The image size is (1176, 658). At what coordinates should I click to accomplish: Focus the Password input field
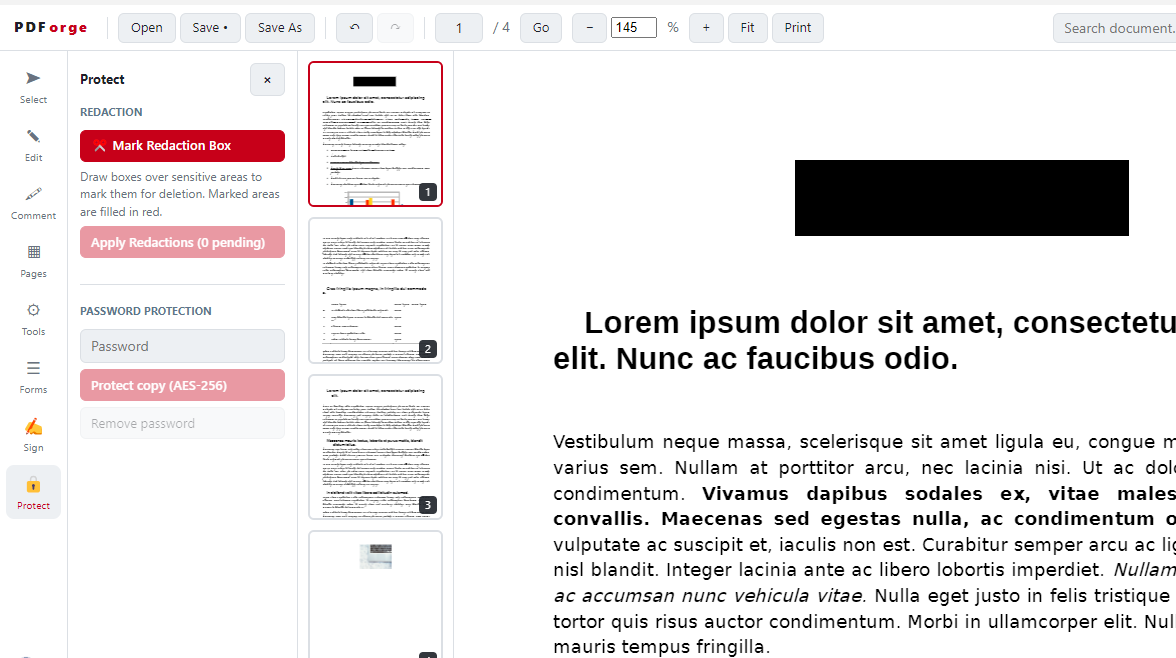[x=182, y=346]
